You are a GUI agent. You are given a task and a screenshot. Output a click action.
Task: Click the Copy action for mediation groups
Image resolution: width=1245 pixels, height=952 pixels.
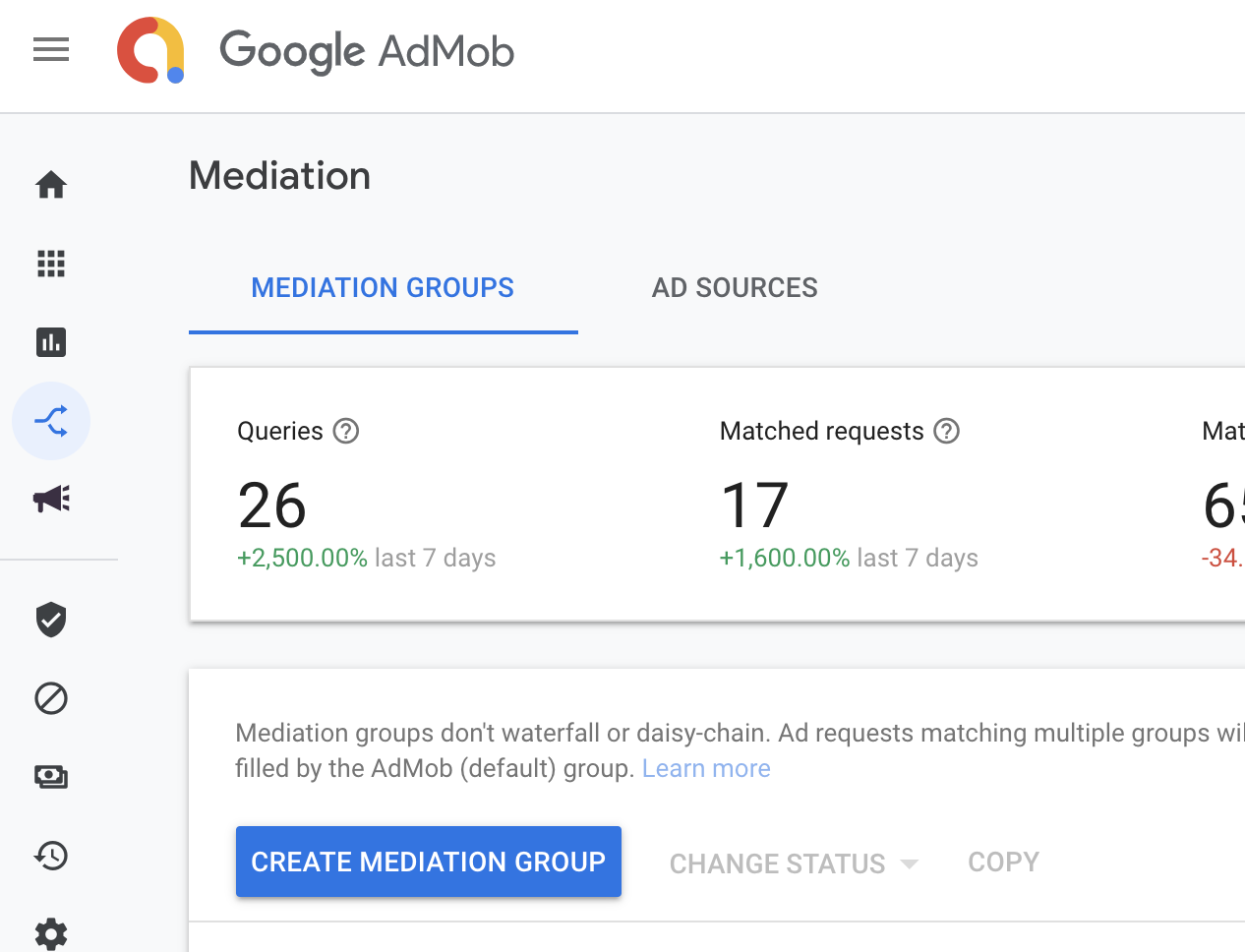(1003, 862)
